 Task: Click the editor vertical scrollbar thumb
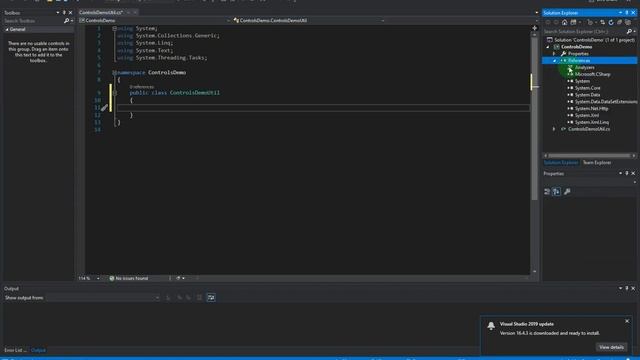coord(534,118)
